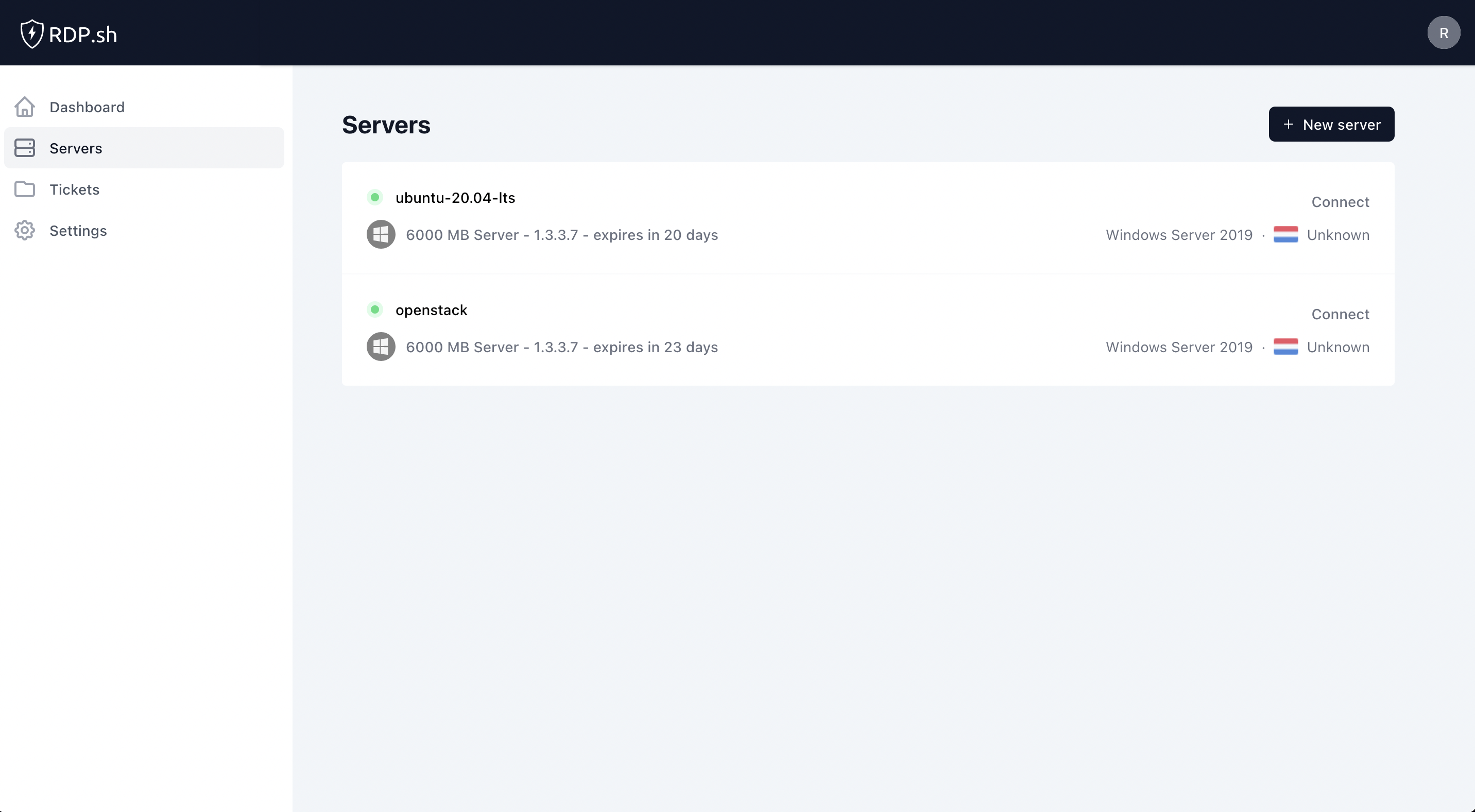Image resolution: width=1475 pixels, height=812 pixels.
Task: Open the ubuntu-20.04-lts server name
Action: 455,198
